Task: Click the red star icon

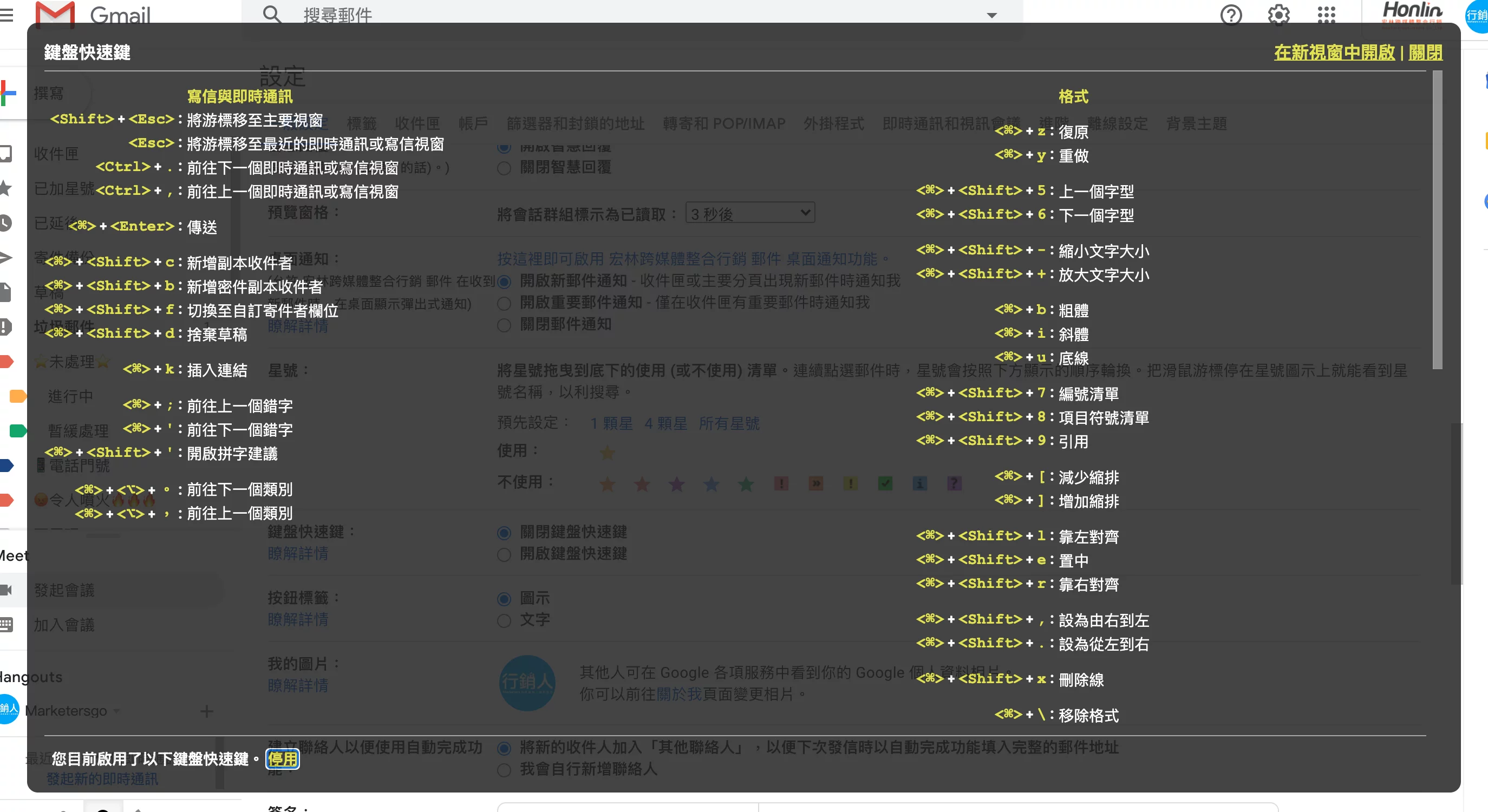Action: pos(642,484)
